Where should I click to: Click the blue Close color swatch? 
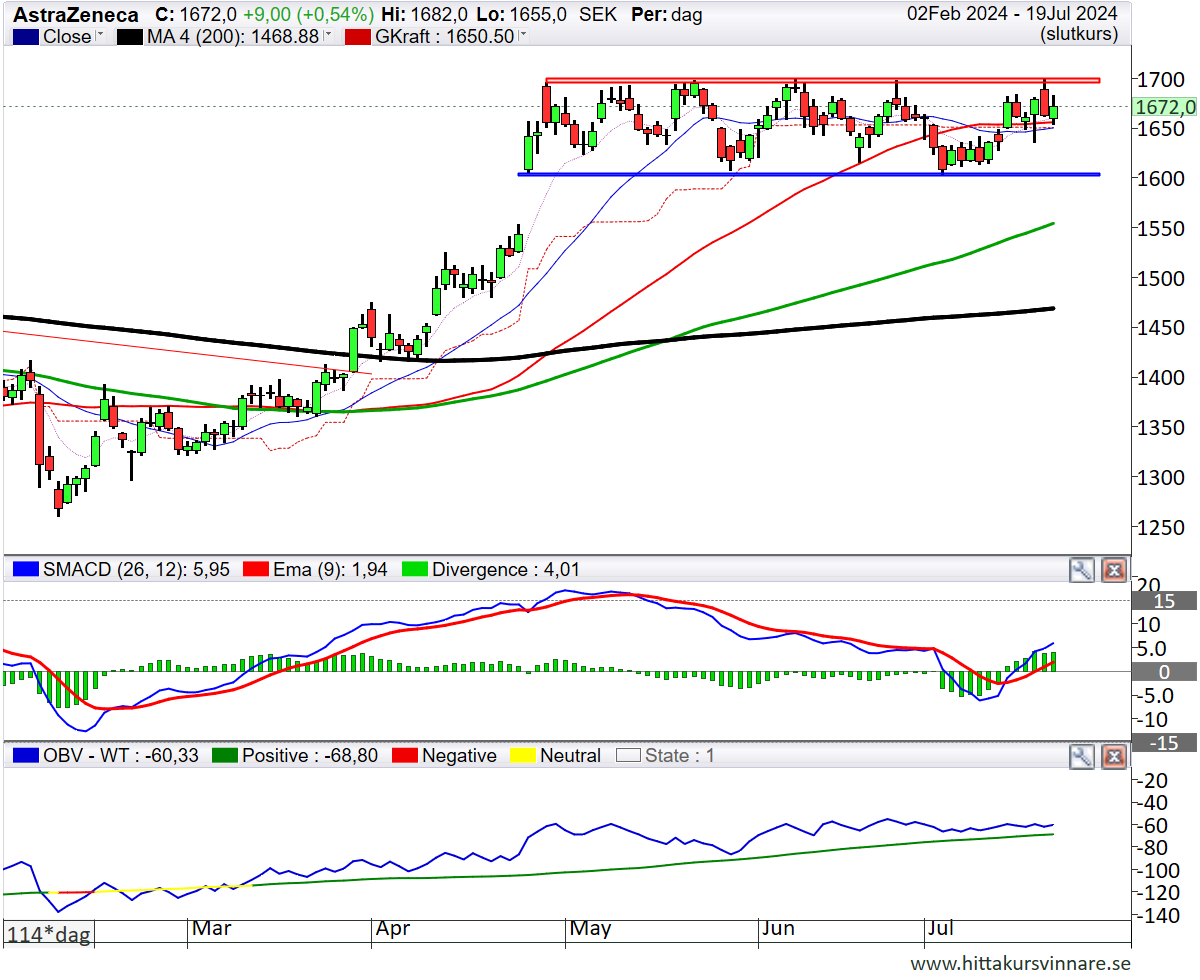27,36
